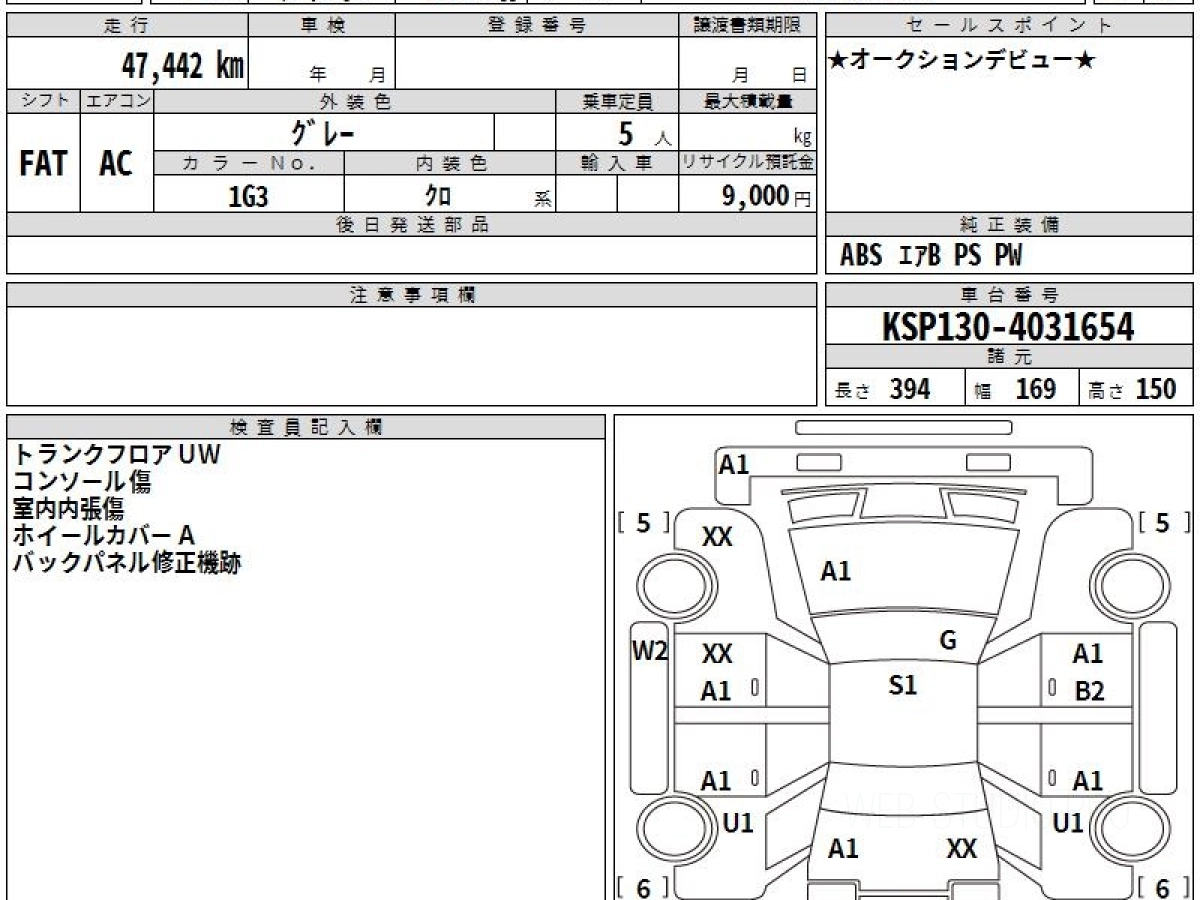Click the seating capacity value 5 人

(644, 133)
